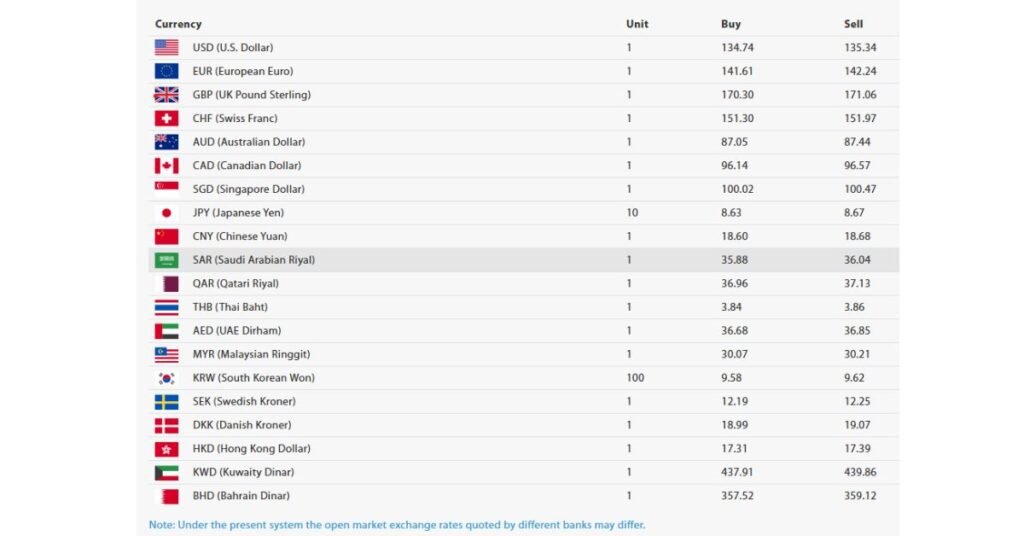The image size is (1024, 536).
Task: Click the Currency column header
Action: tap(178, 24)
